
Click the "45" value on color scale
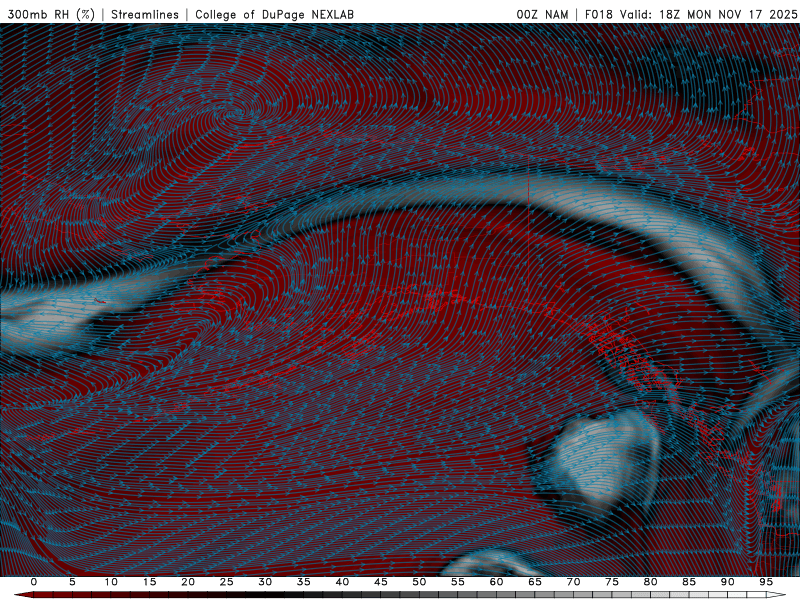381,582
